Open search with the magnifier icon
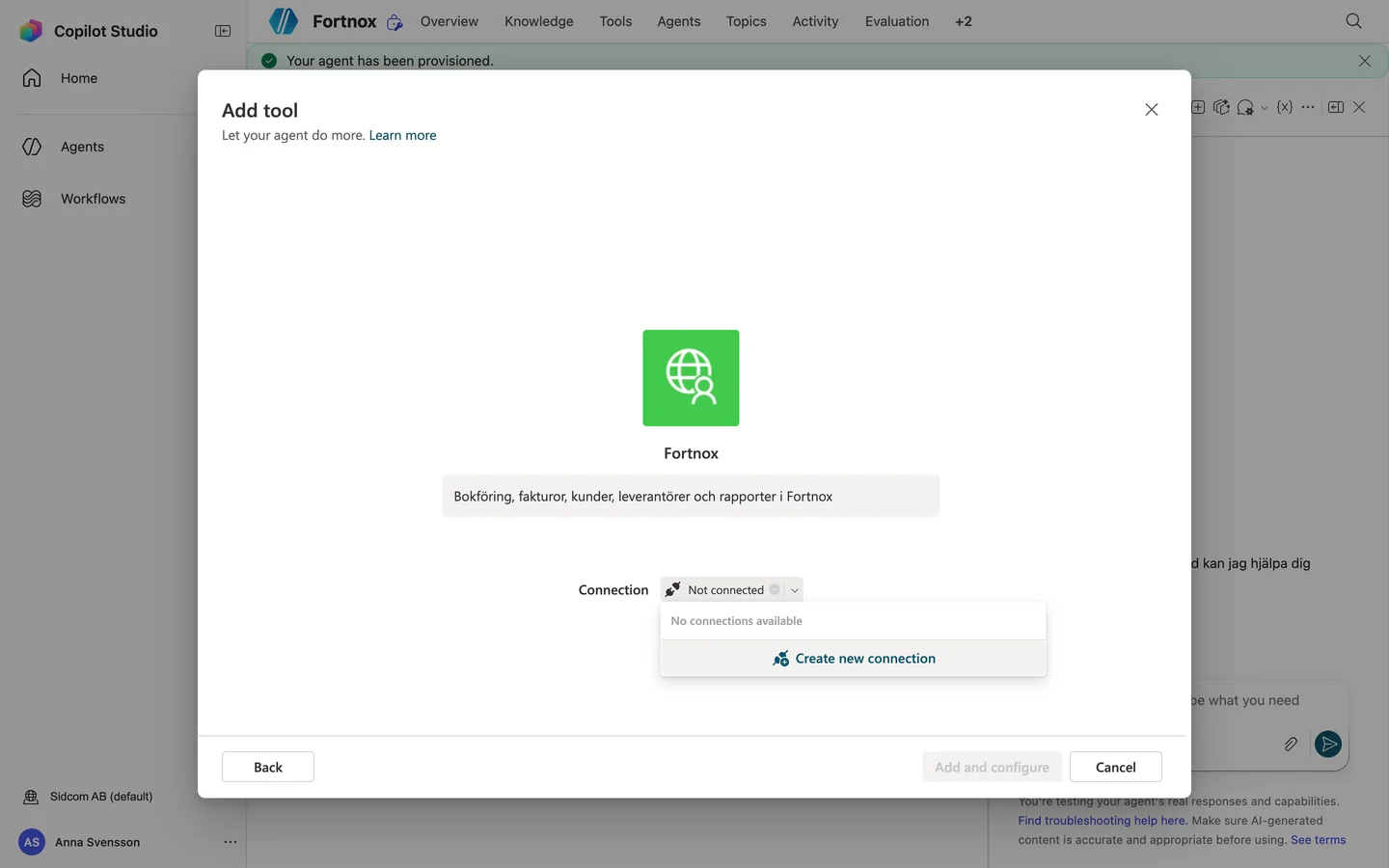This screenshot has height=868, width=1389. pos(1353,21)
